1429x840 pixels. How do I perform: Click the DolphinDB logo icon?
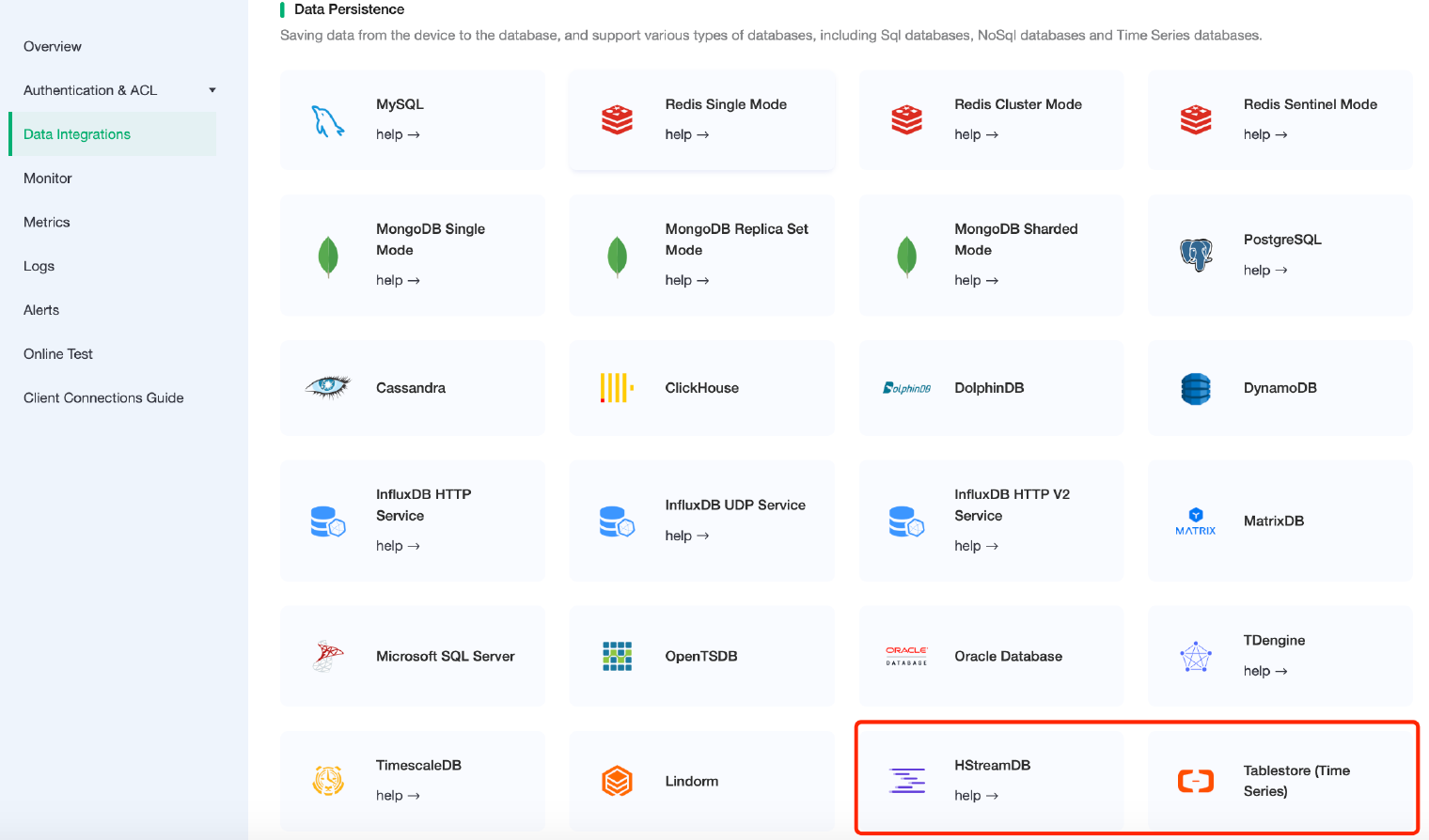tap(906, 388)
